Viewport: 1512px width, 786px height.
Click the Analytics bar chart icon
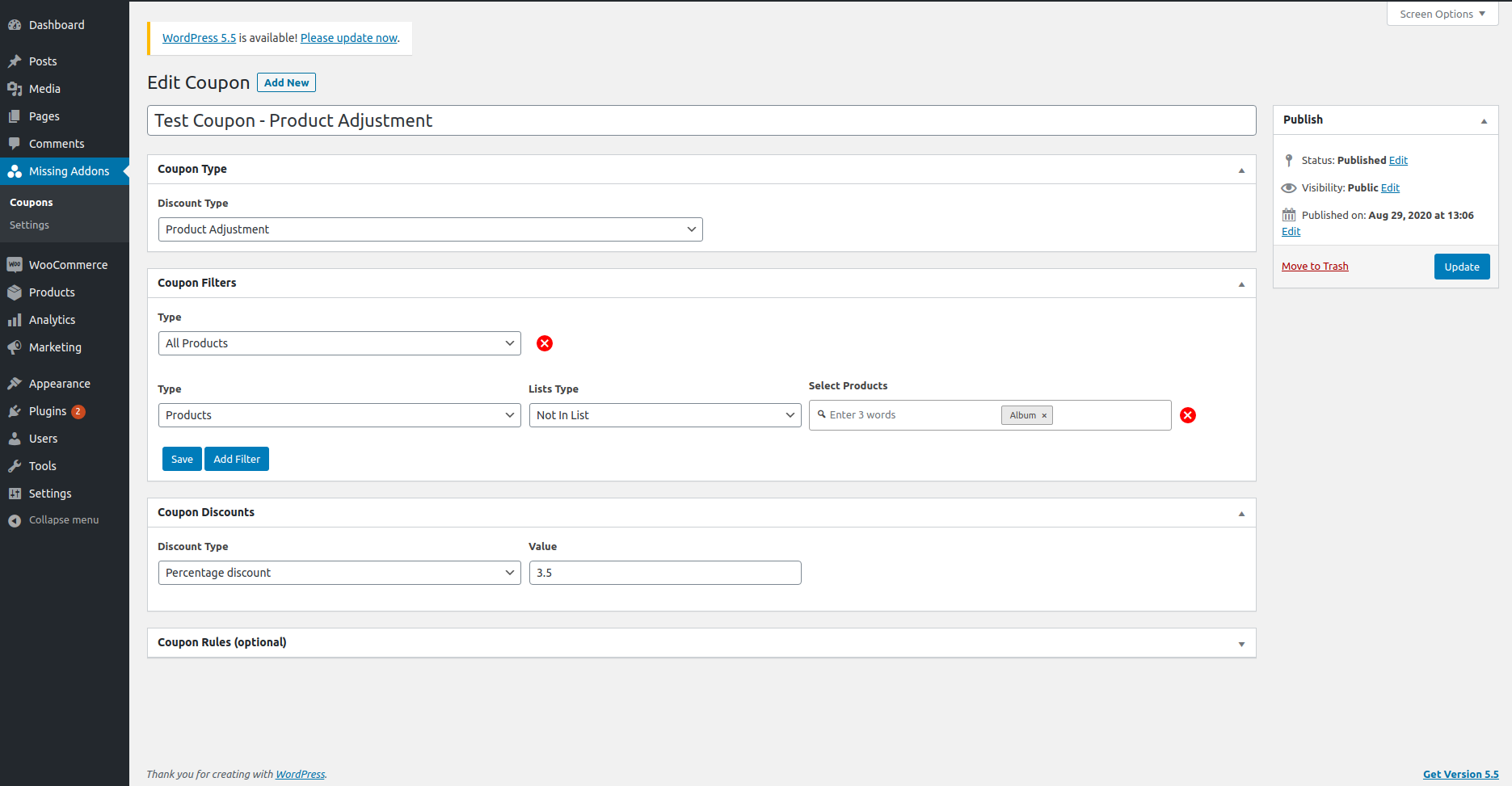pyautogui.click(x=15, y=320)
